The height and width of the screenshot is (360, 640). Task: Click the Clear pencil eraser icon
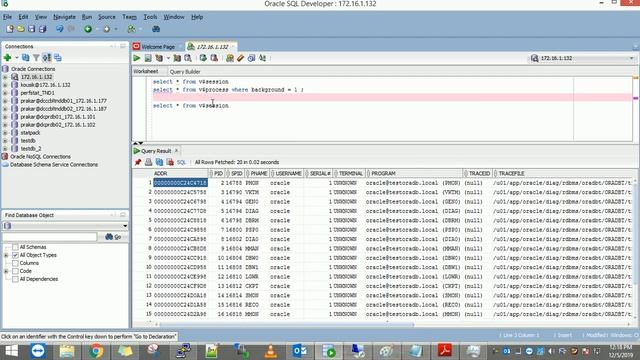point(240,58)
